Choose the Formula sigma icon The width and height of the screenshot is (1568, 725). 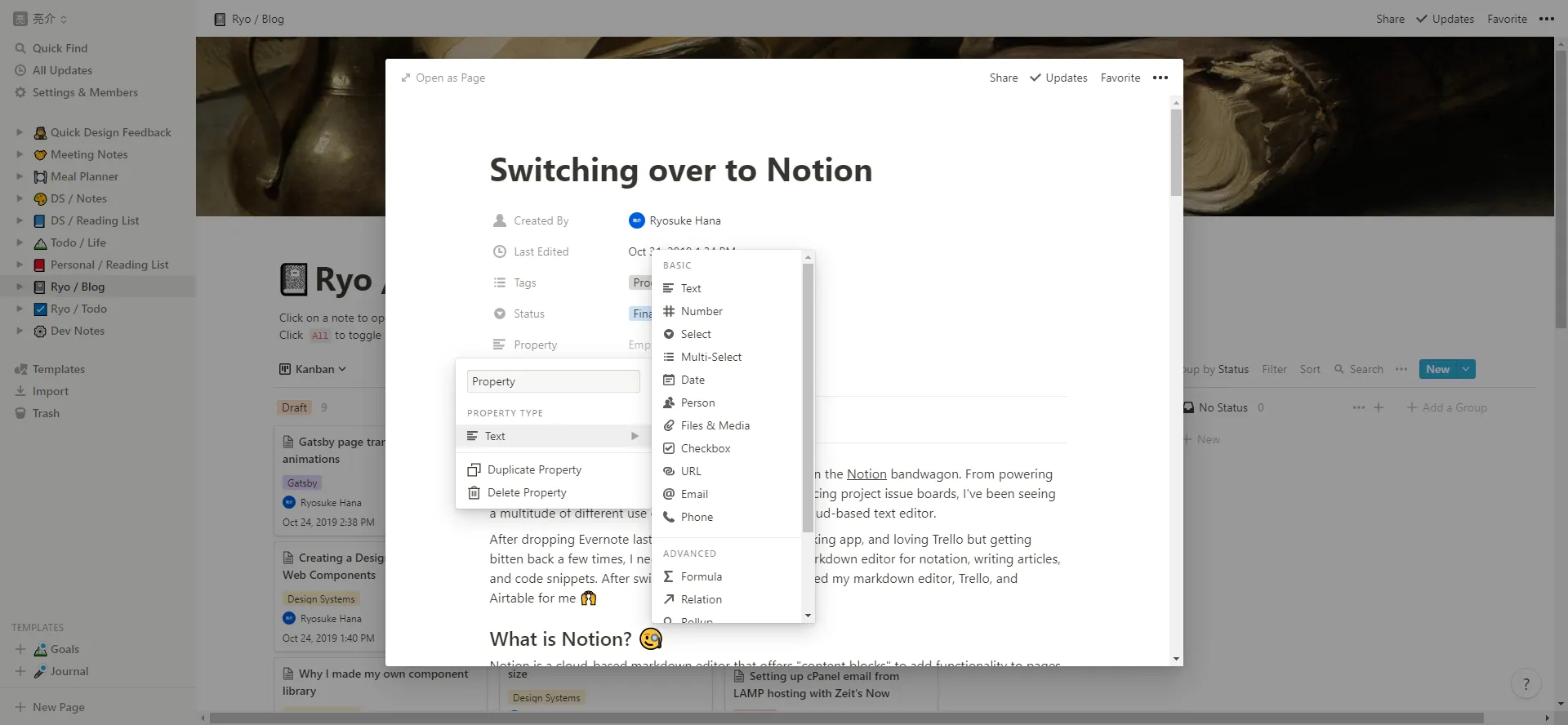(x=669, y=576)
